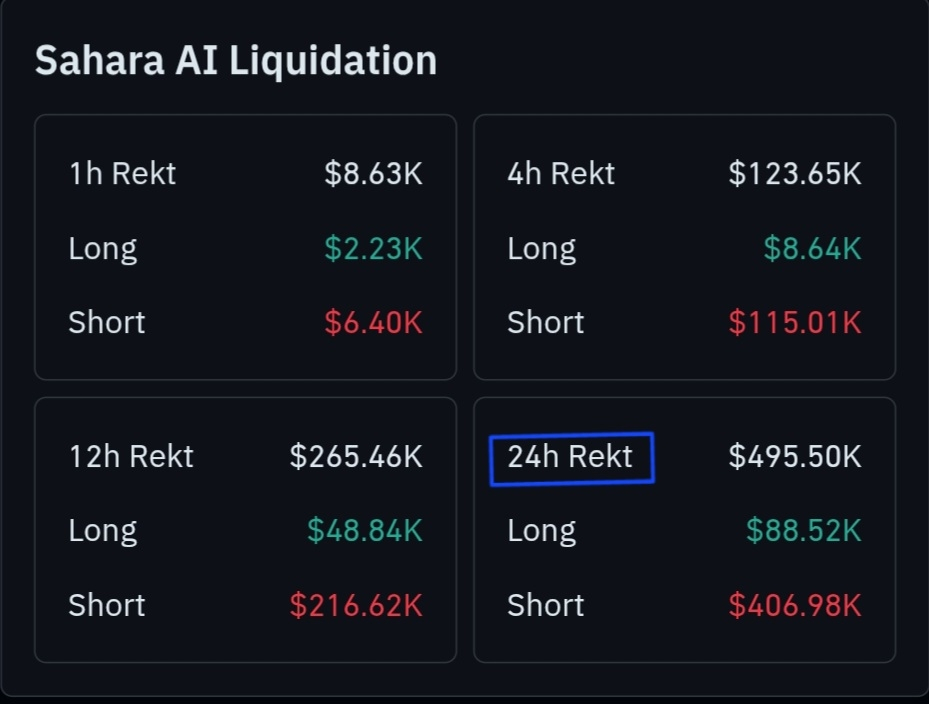The width and height of the screenshot is (929, 704).
Task: Click the 24h Rekt total $495.50K
Action: tap(794, 457)
